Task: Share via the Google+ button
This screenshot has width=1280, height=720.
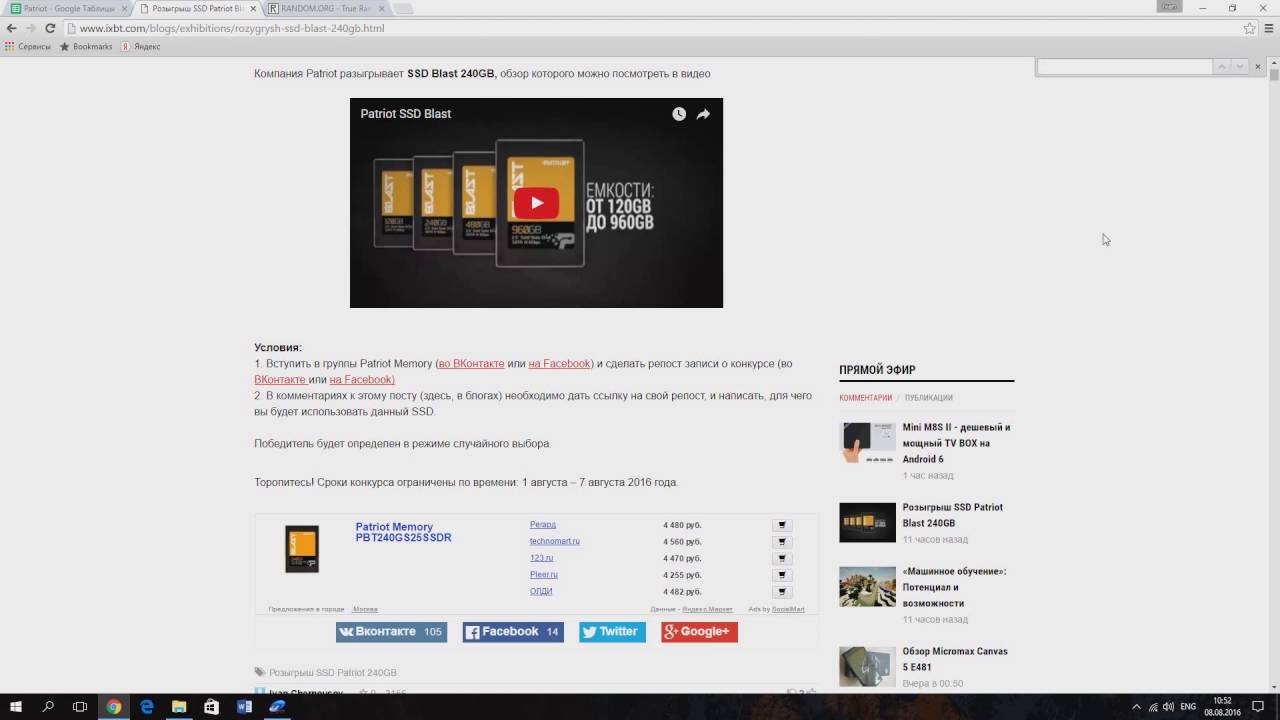Action: coord(699,632)
